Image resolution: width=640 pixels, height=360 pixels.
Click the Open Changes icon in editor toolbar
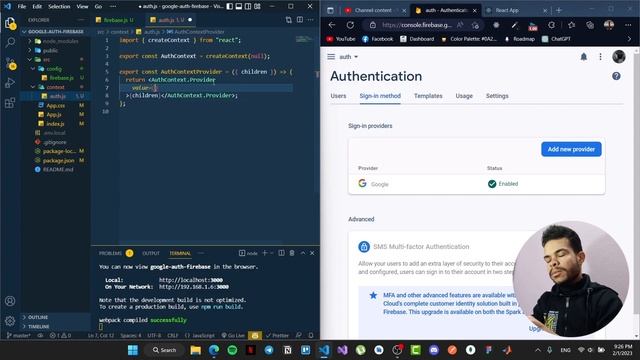[289, 20]
